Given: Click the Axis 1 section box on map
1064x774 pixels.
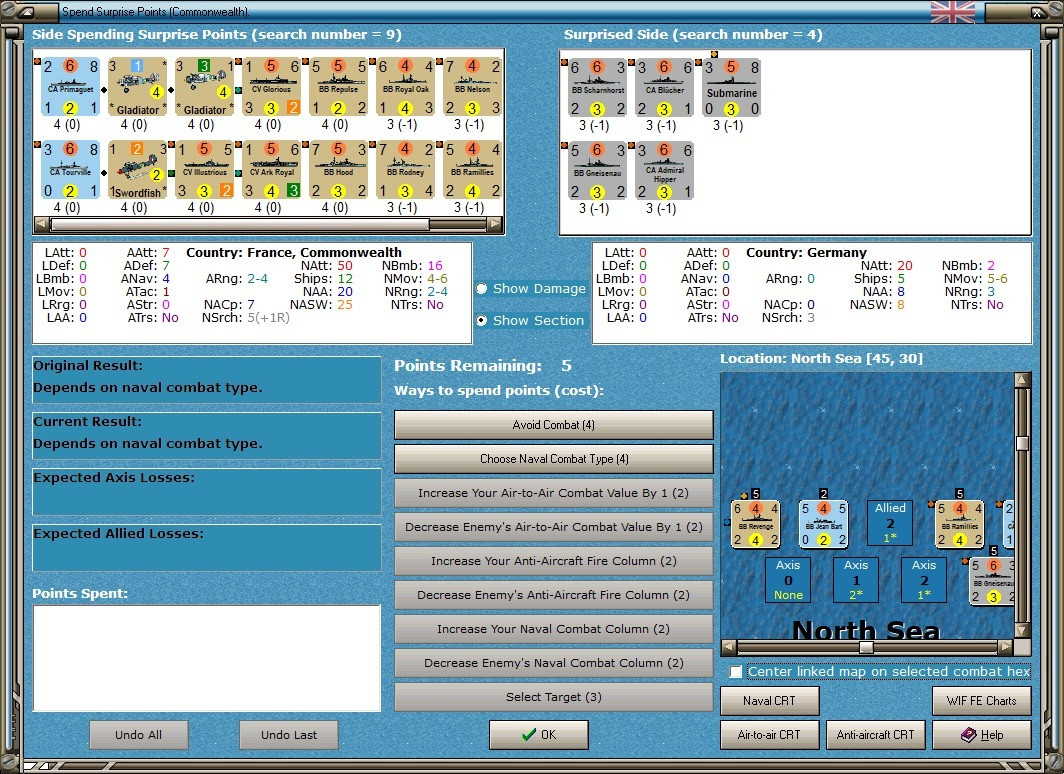Looking at the screenshot, I should click(x=856, y=580).
